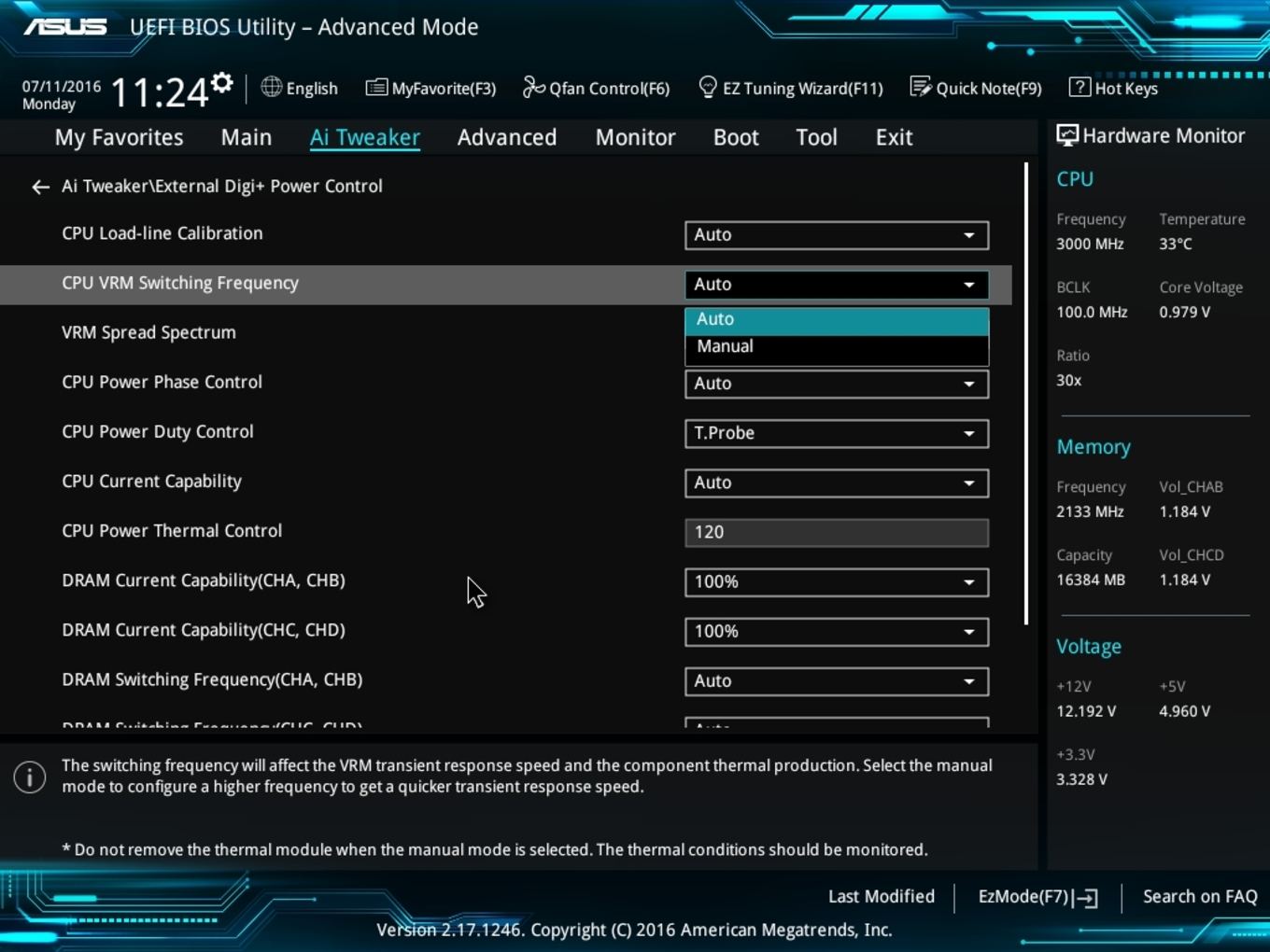Open CPU Power Duty Control T.Probe dropdown

[x=837, y=433]
